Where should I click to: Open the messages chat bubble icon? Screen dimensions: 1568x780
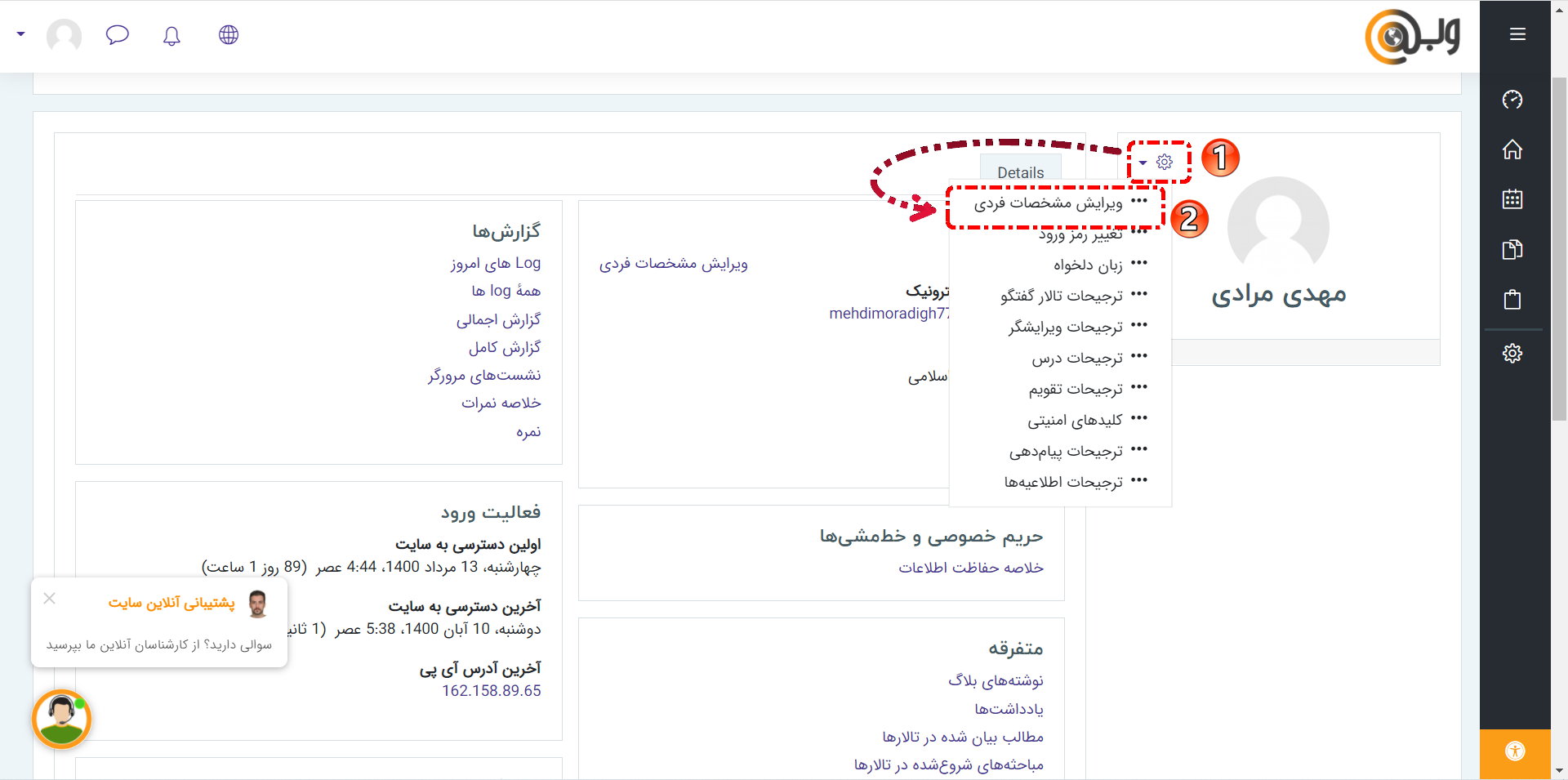[118, 35]
